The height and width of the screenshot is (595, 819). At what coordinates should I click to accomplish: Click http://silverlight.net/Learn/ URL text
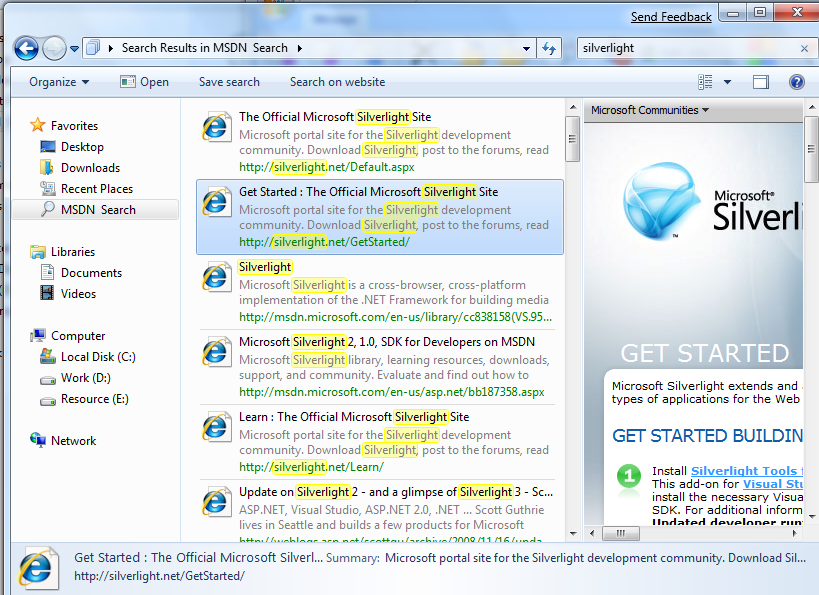311,468
